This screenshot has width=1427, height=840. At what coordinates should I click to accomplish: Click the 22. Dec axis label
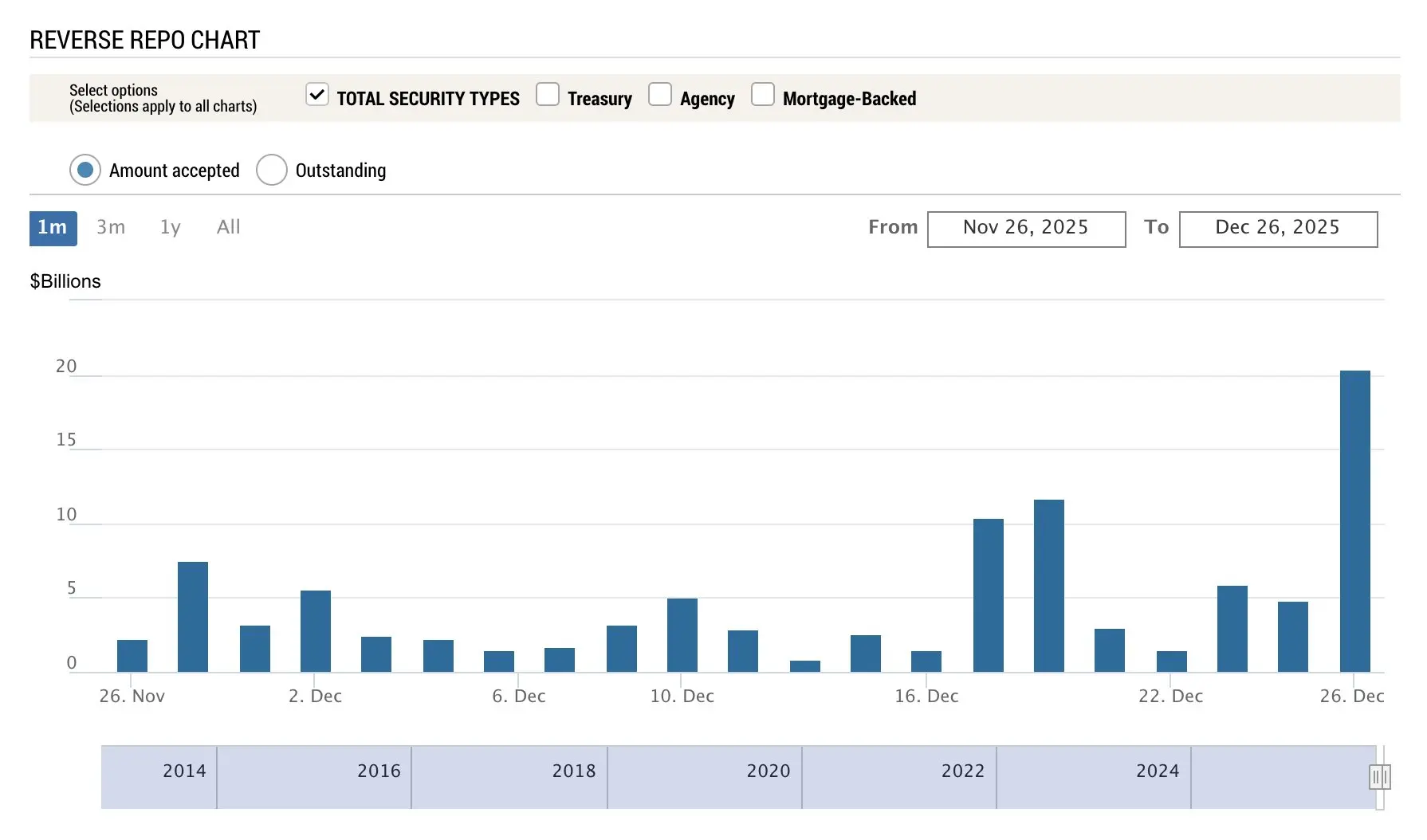[x=1171, y=697]
